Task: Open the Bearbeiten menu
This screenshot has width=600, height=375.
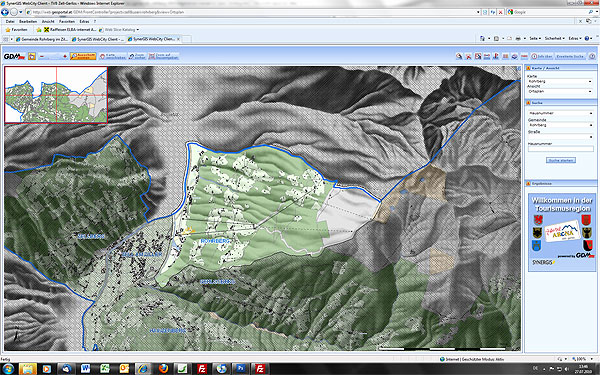Action: pos(28,21)
